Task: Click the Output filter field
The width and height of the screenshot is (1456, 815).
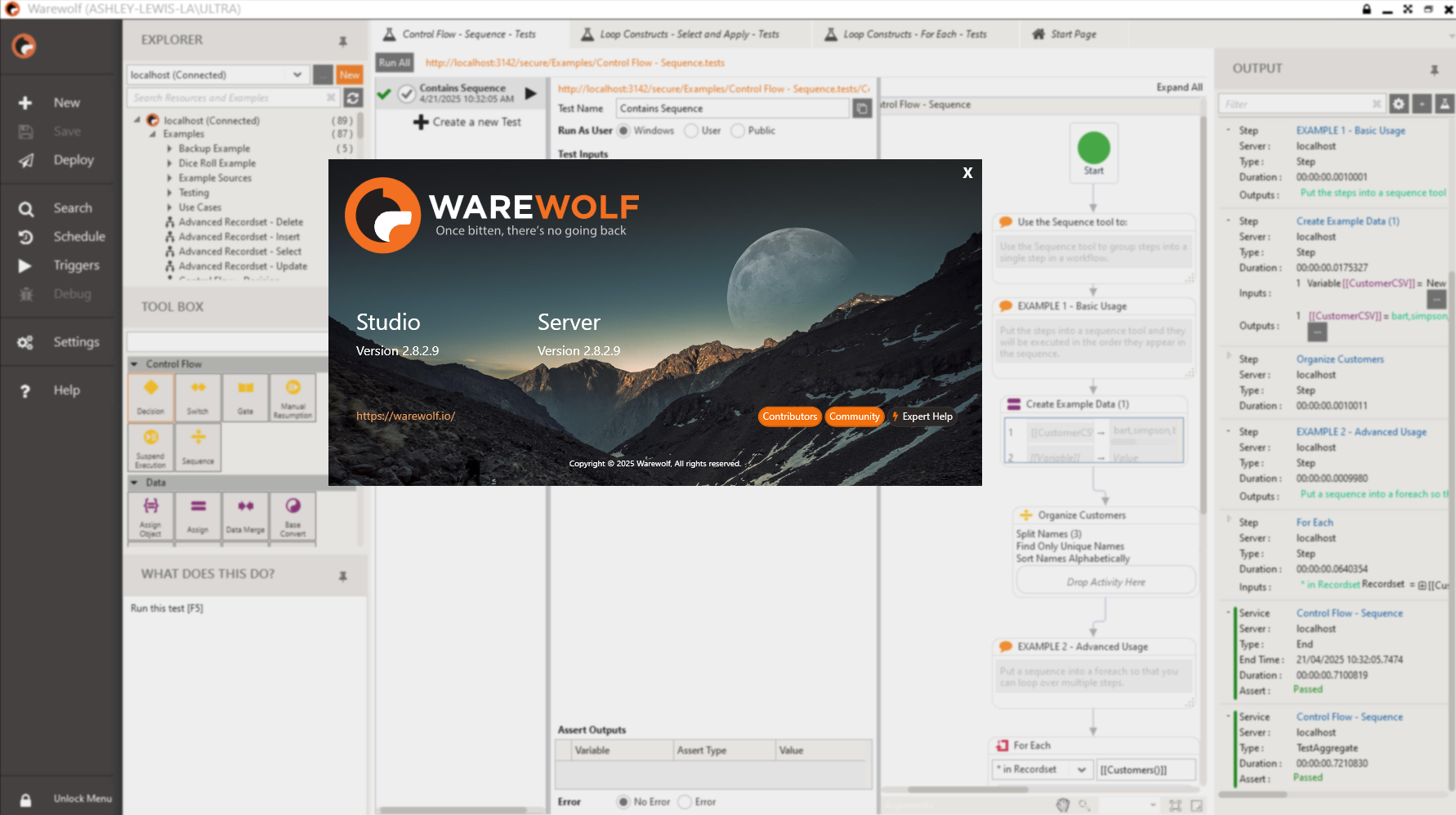Action: [1302, 104]
